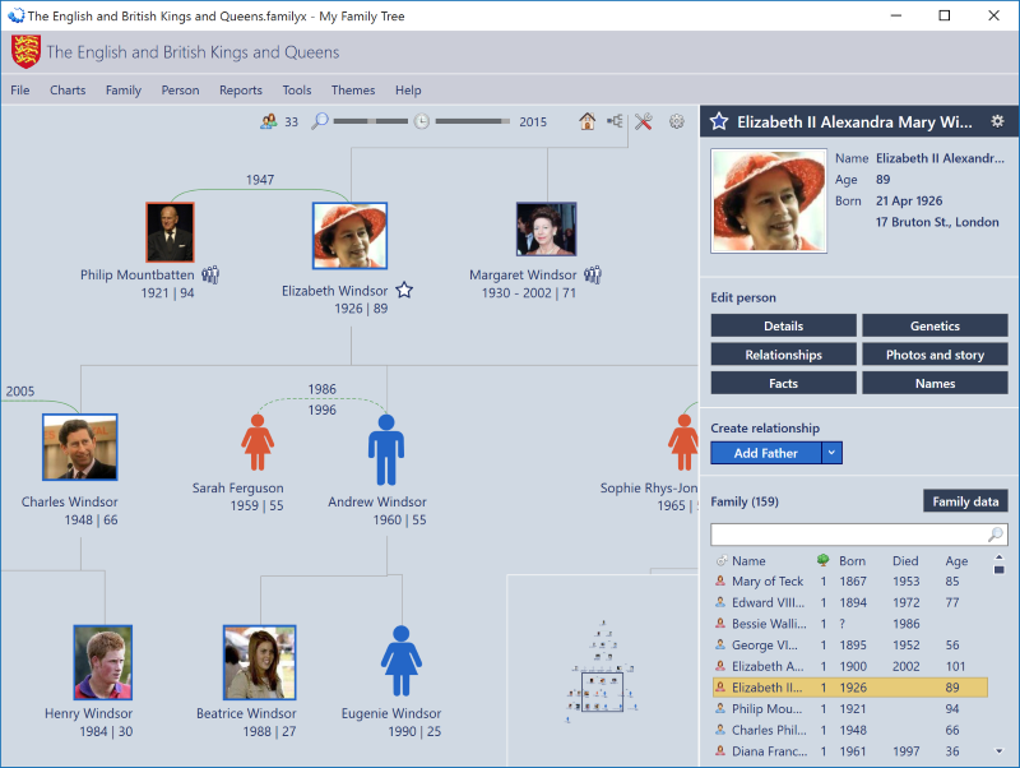The width and height of the screenshot is (1020, 768).
Task: Click the Add Father button
Action: point(766,453)
